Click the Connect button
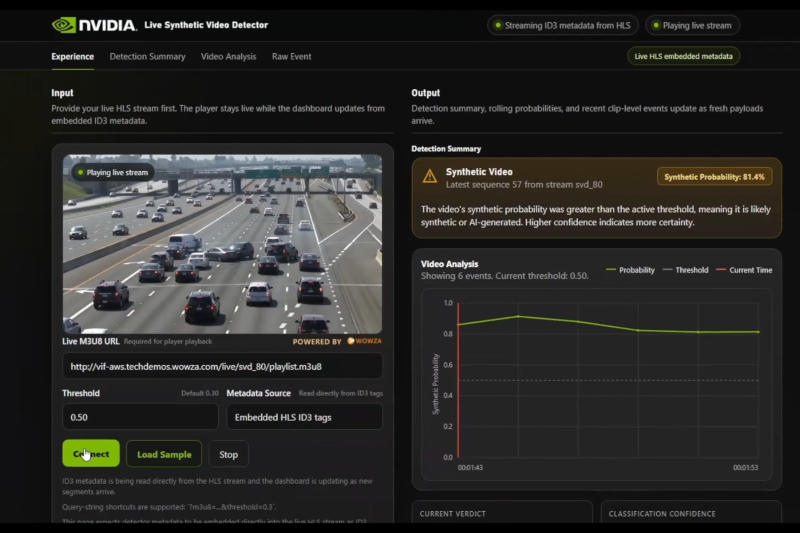This screenshot has width=800, height=533. point(91,453)
